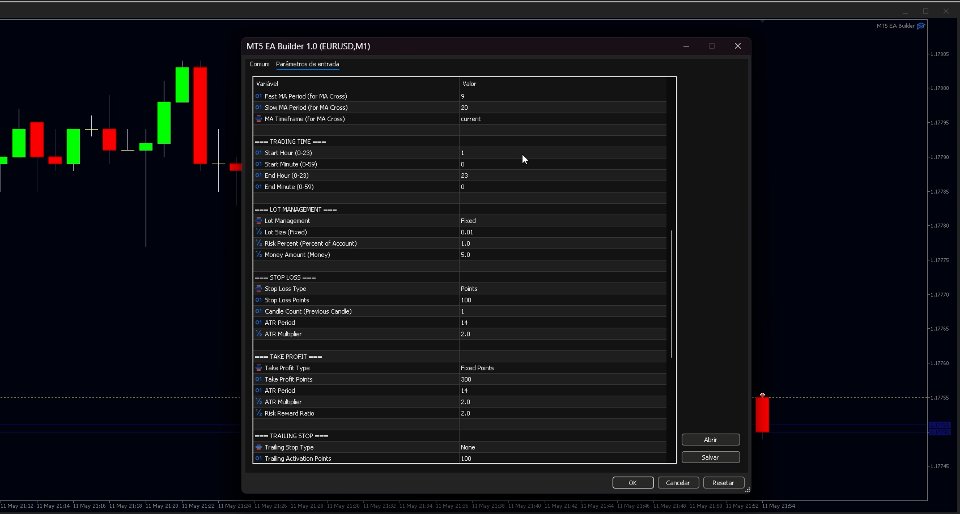960x514 pixels.
Task: Edit the Take Profit Points value 300
Action: point(563,379)
